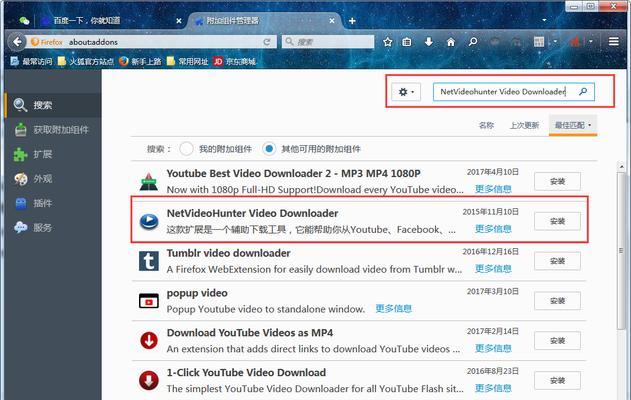The height and width of the screenshot is (400, 631).
Task: Open the 最佳匹配 sort dropdown
Action: [573, 125]
